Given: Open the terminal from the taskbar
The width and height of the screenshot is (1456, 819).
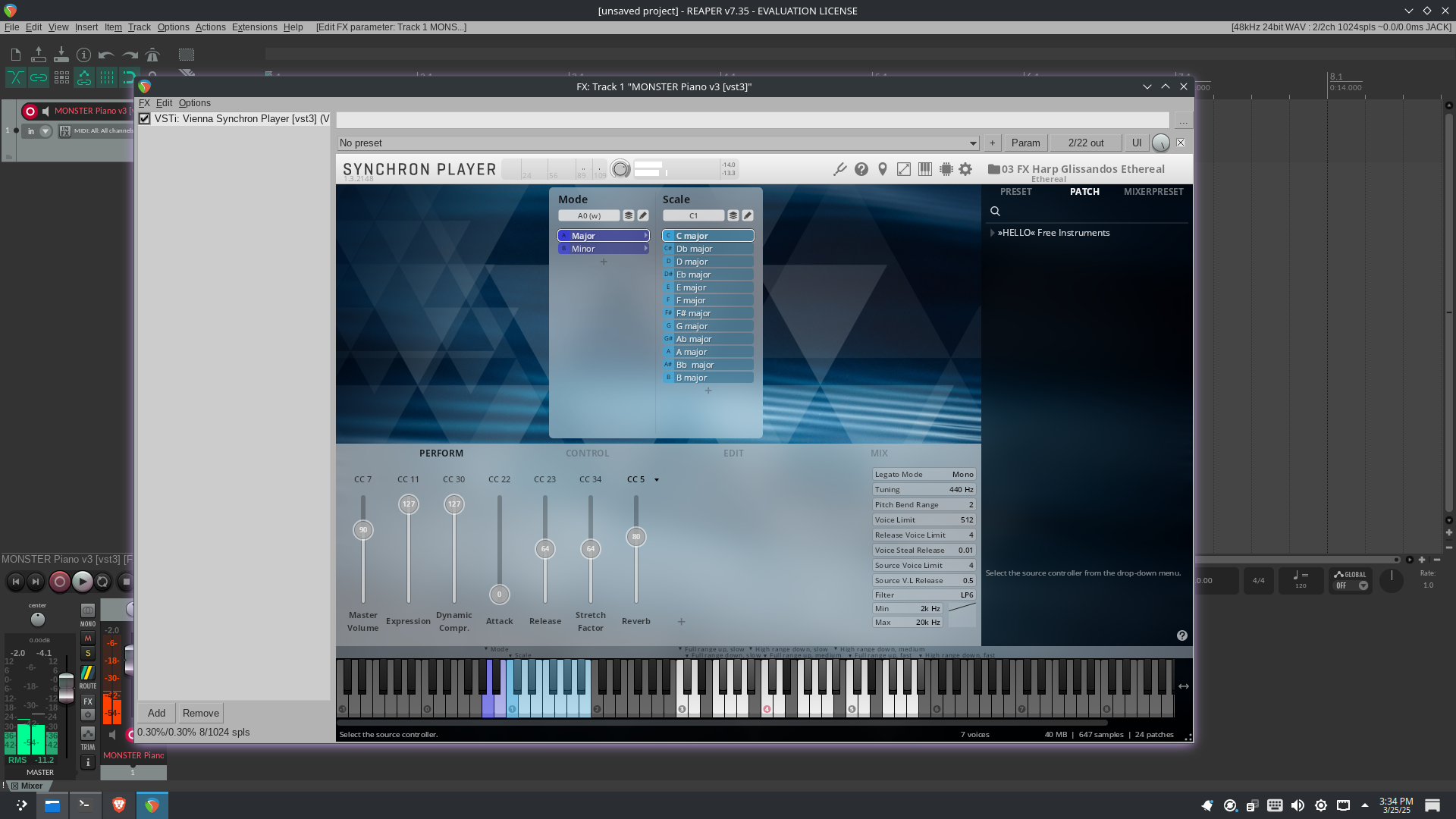Looking at the screenshot, I should (x=84, y=805).
